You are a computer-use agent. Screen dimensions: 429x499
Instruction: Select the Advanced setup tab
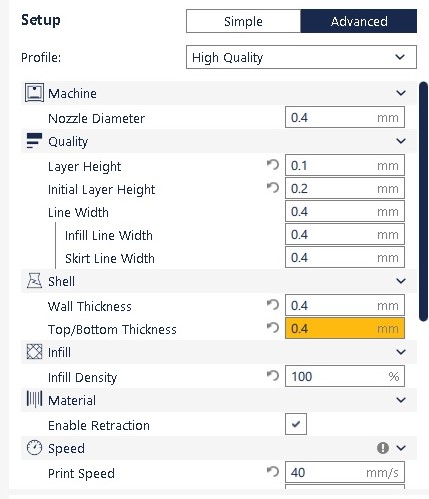[x=359, y=21]
